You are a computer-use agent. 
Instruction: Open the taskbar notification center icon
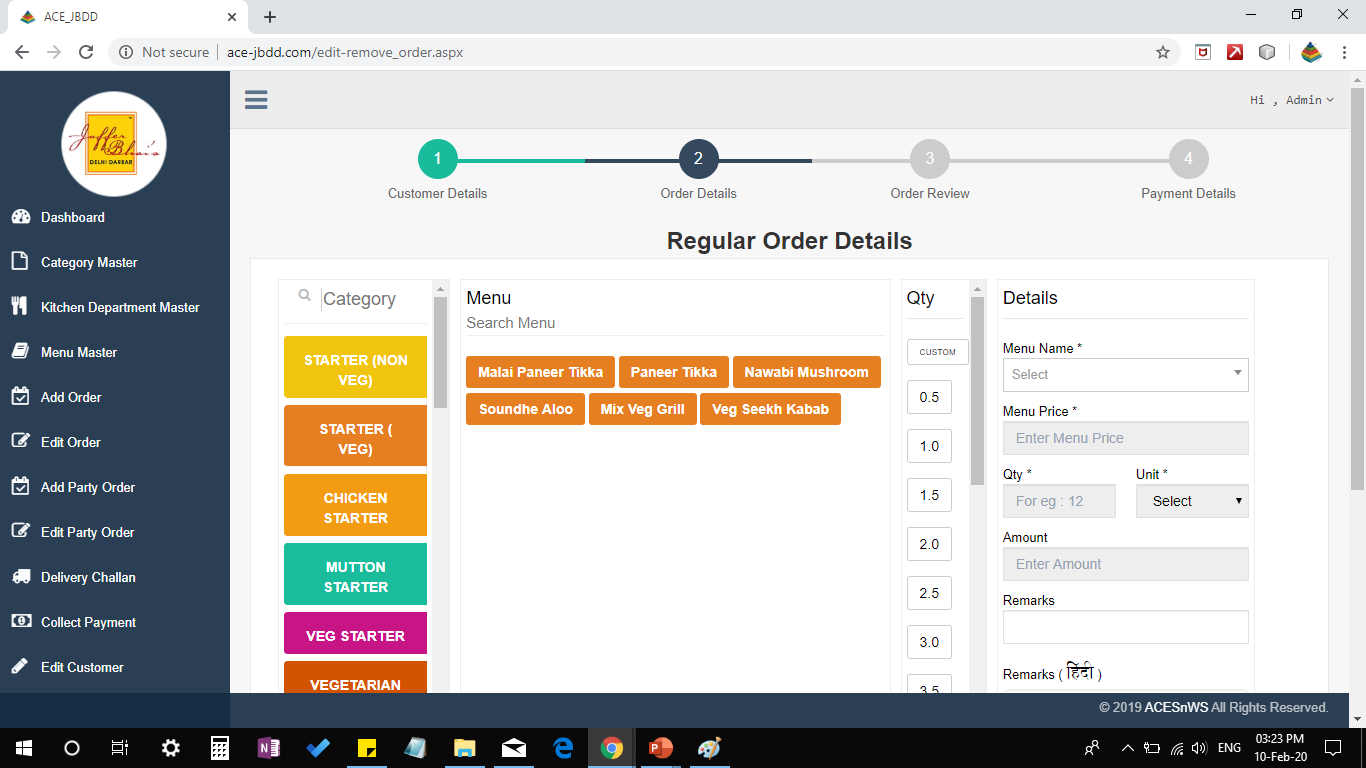tap(1332, 747)
